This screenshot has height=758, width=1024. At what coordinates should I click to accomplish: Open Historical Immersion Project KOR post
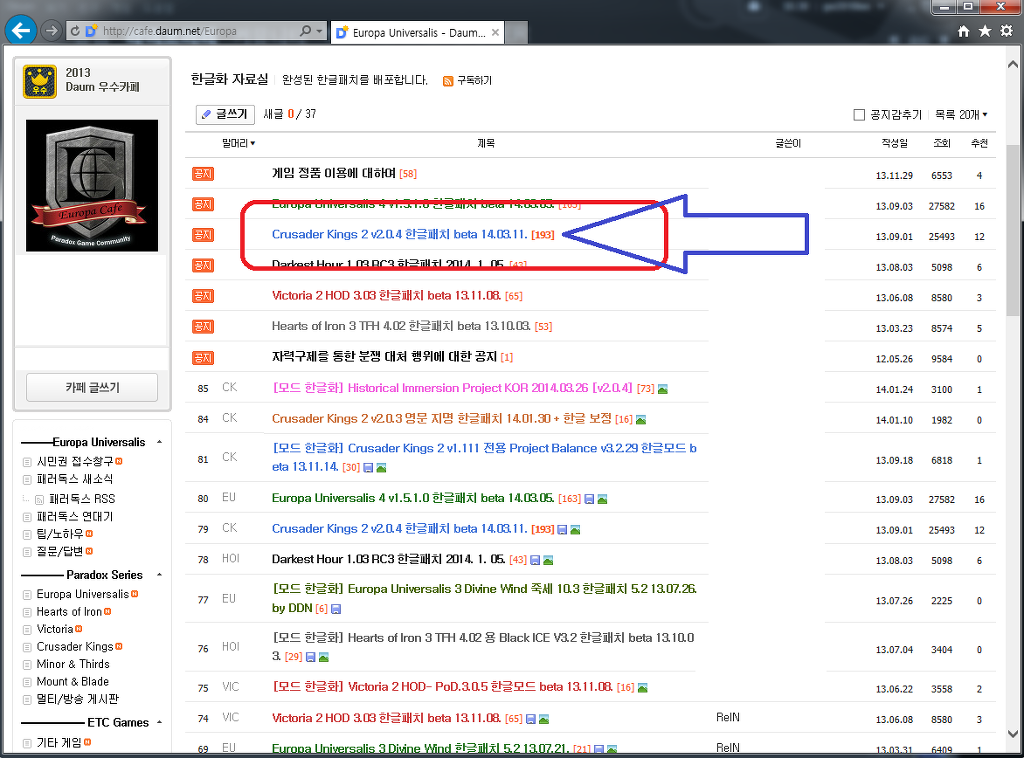click(x=452, y=388)
